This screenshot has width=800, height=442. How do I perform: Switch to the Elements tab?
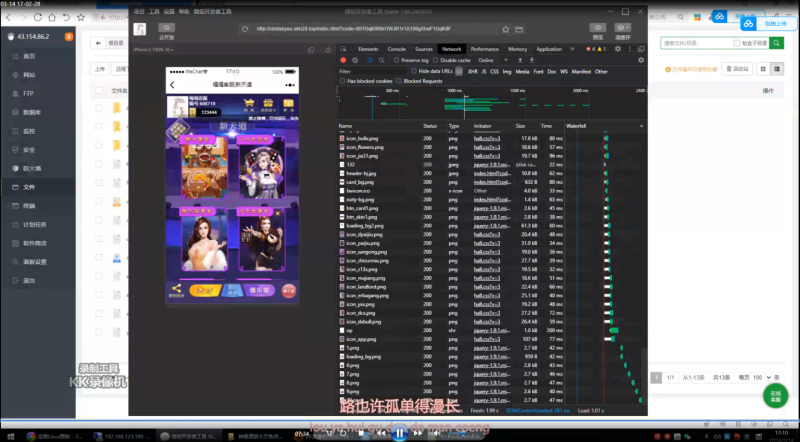click(x=368, y=49)
